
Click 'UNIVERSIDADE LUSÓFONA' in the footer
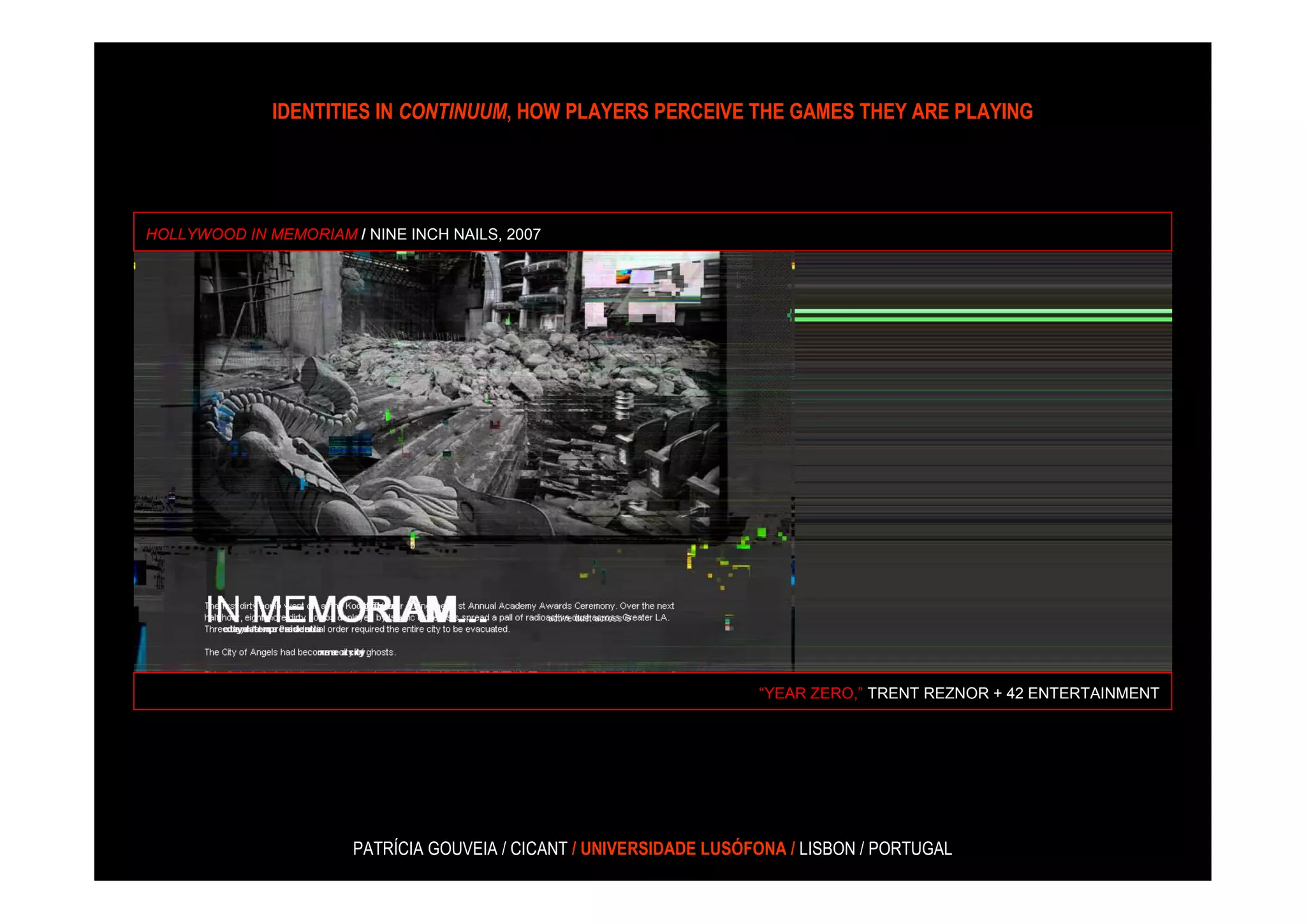pos(683,849)
